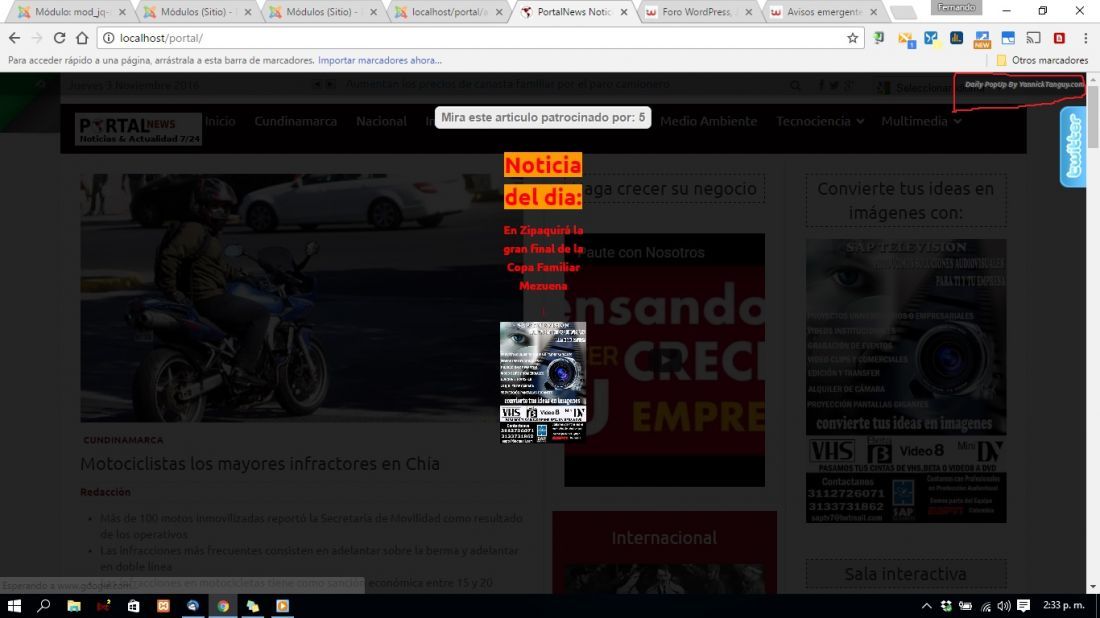Show hidden system tray icons

coord(927,605)
